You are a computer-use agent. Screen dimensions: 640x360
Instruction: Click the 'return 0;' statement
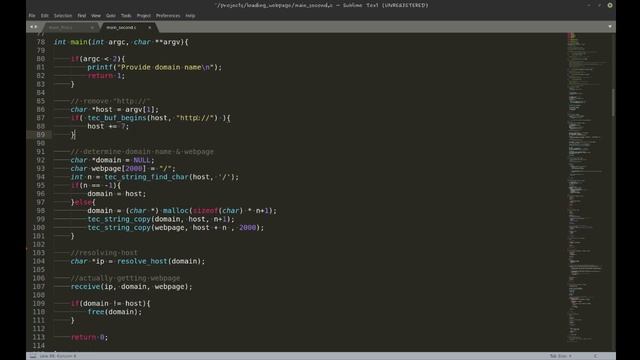(x=89, y=337)
